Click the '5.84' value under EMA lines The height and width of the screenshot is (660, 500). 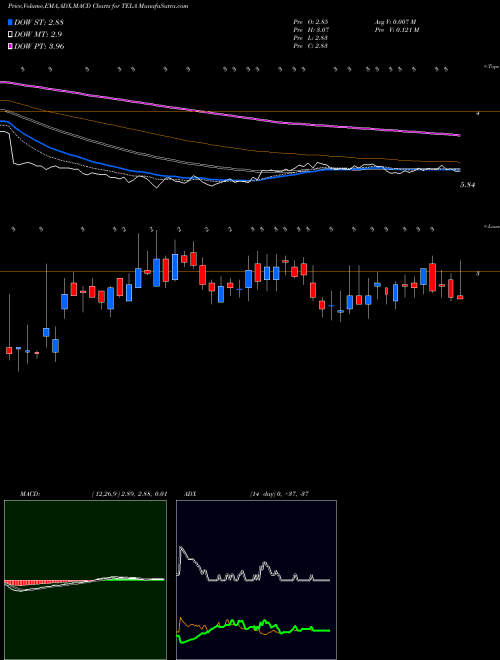(468, 185)
